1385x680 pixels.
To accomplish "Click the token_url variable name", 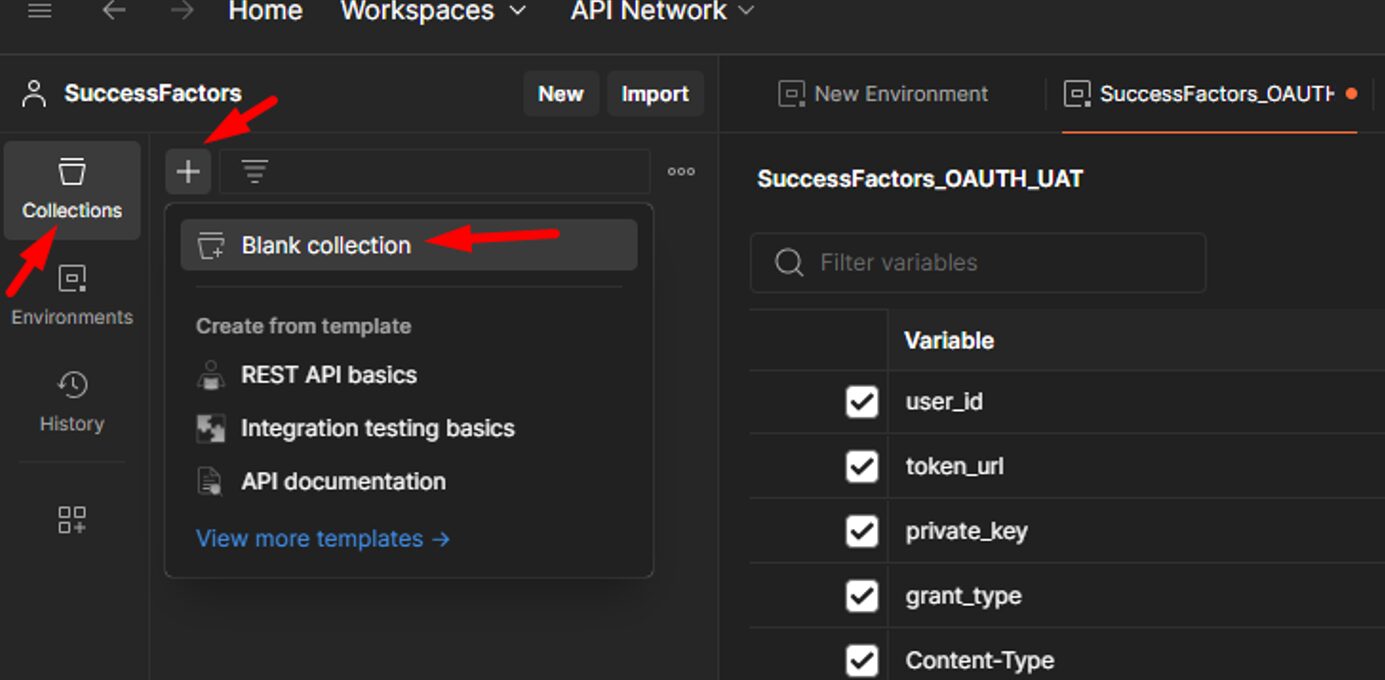I will click(x=955, y=467).
